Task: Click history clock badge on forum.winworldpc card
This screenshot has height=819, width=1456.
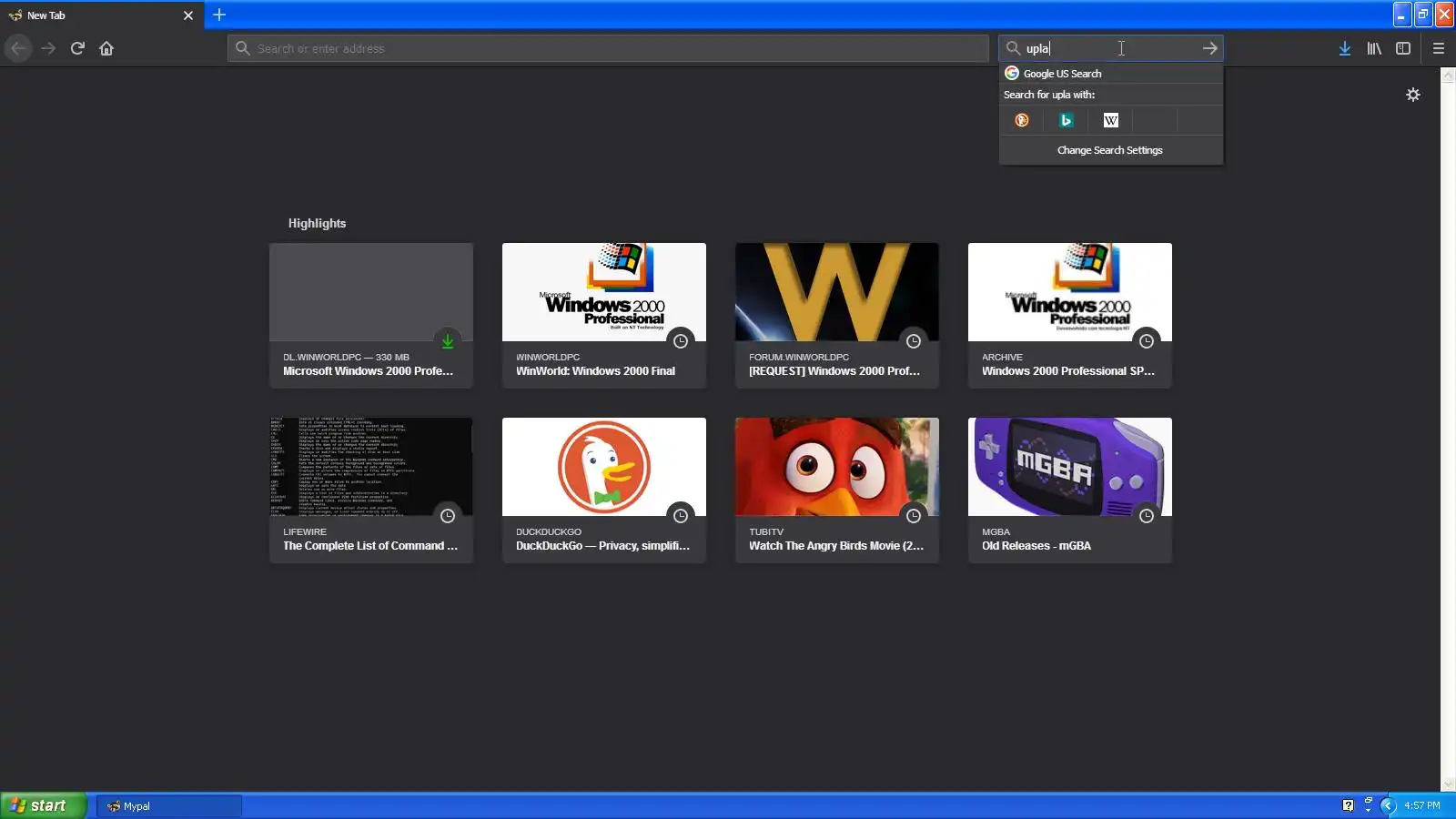Action: (914, 341)
